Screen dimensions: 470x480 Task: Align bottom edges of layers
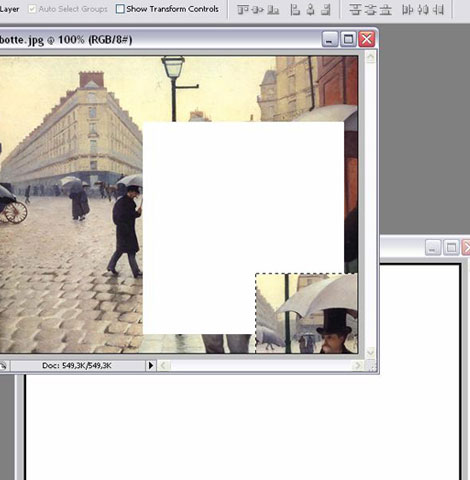pyautogui.click(x=273, y=10)
